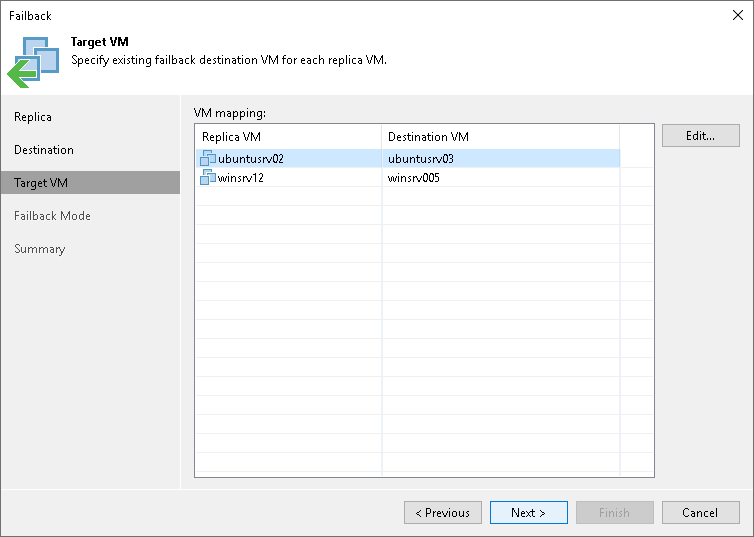This screenshot has height=537, width=754.
Task: Select the ubuntusrv02 replica row
Action: pos(251,158)
